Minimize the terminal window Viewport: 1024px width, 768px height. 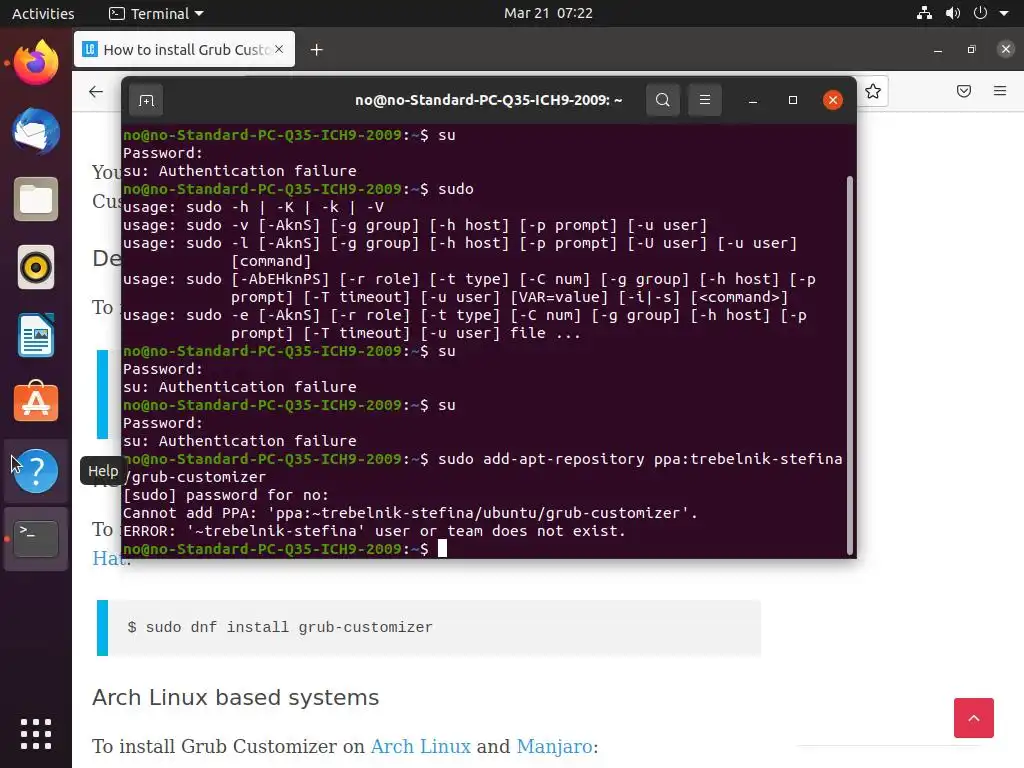[753, 100]
